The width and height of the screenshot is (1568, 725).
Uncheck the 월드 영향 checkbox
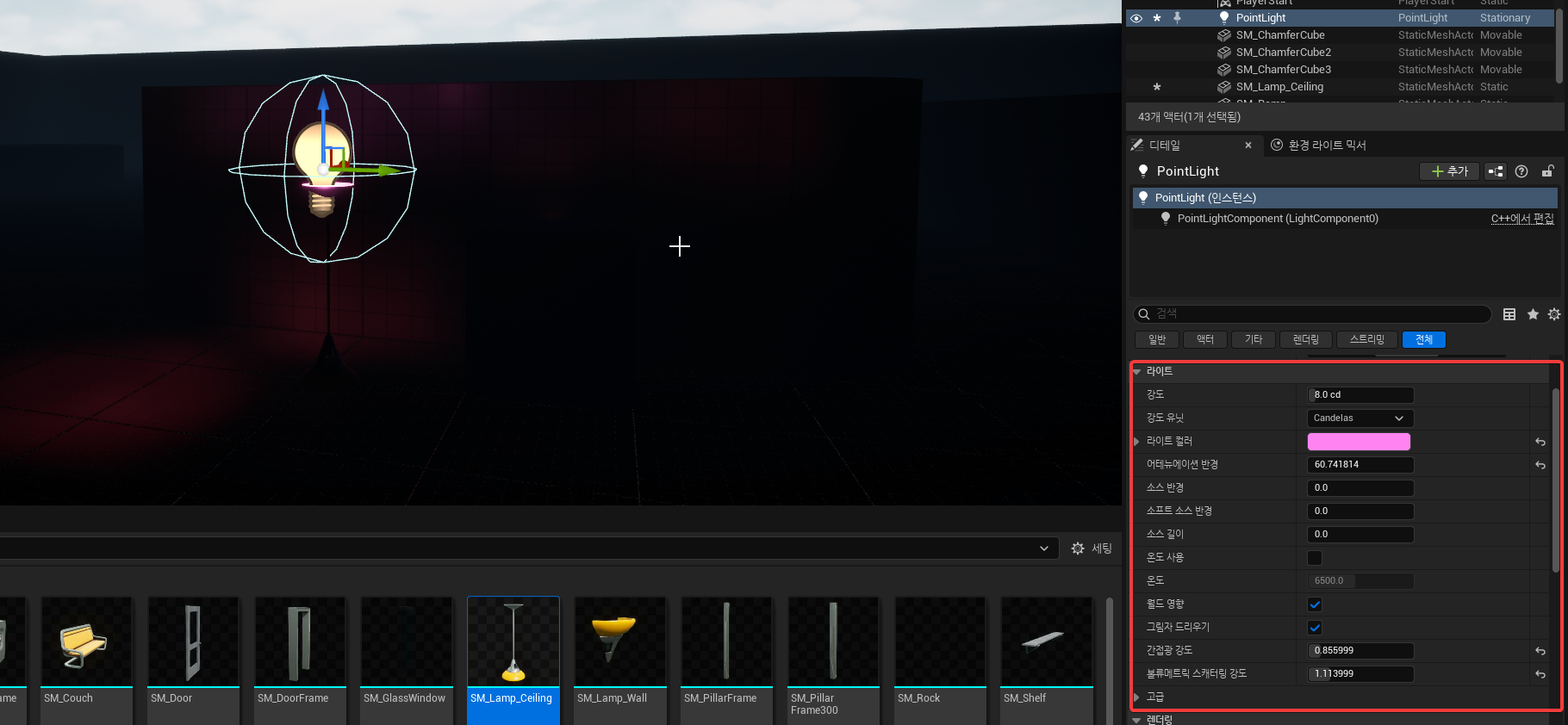tap(1315, 604)
